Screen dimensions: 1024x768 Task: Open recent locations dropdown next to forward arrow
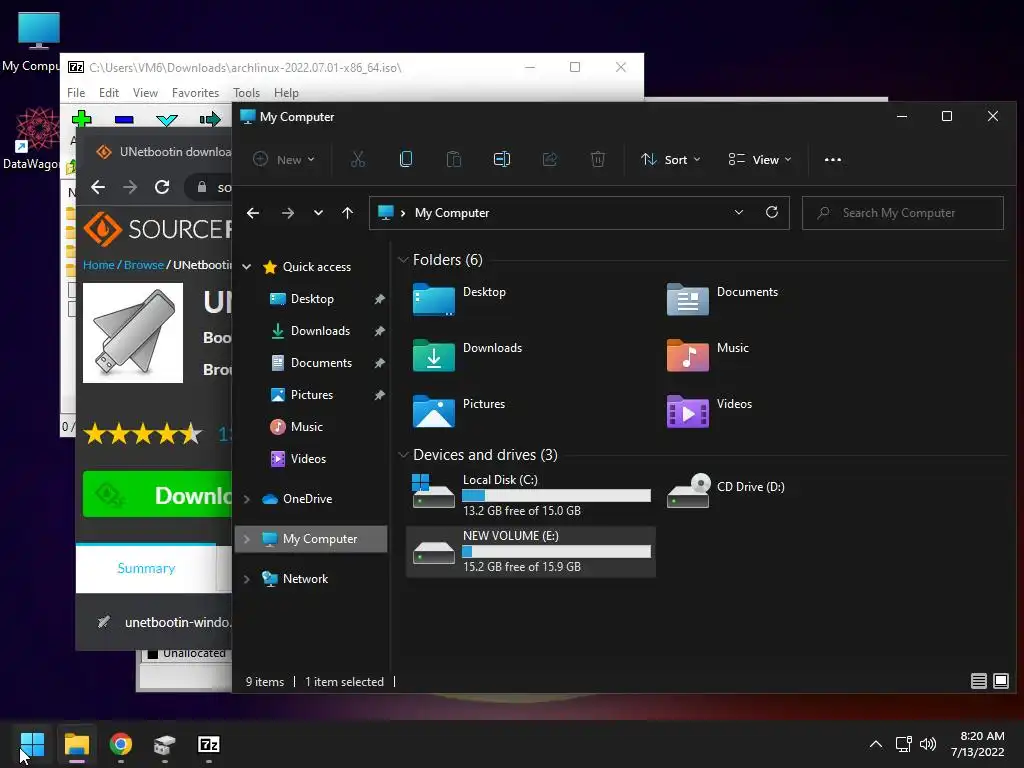[318, 213]
